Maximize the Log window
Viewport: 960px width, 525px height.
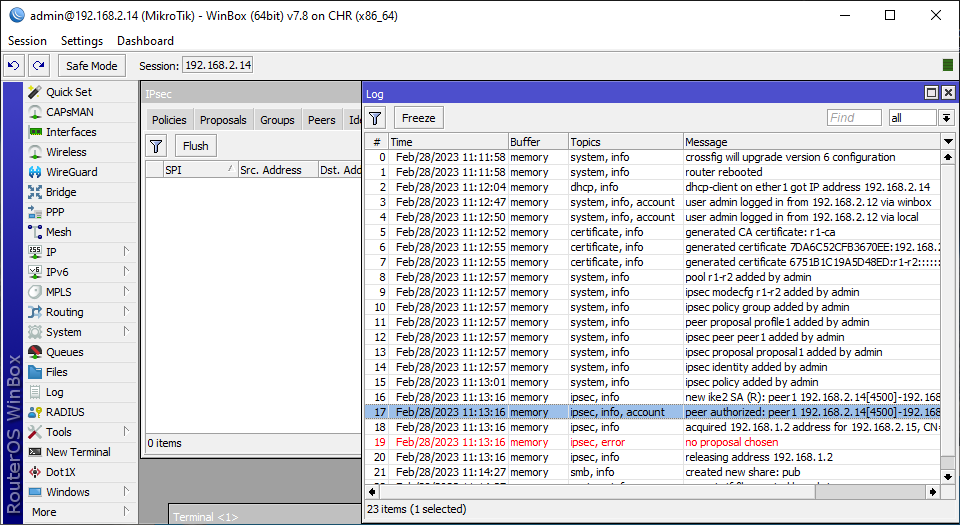(931, 93)
